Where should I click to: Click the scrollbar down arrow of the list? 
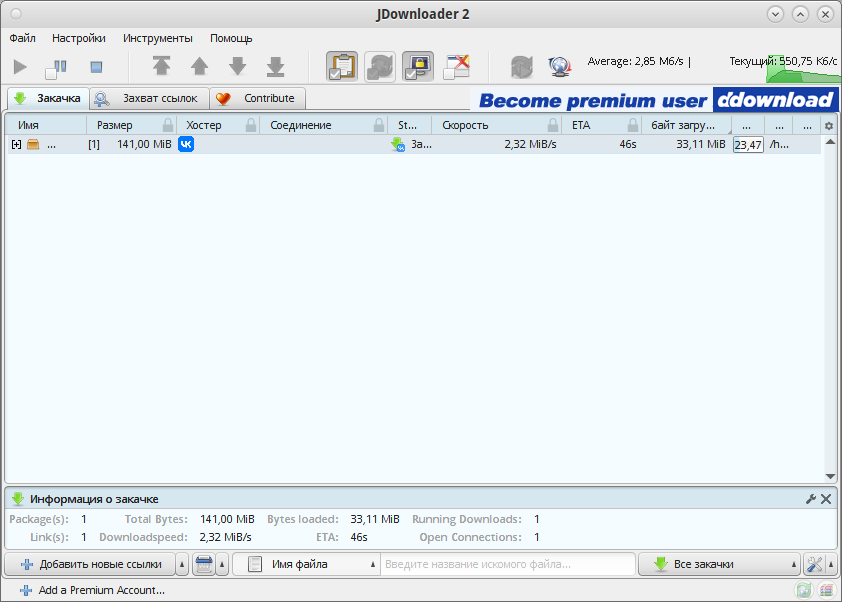(830, 476)
